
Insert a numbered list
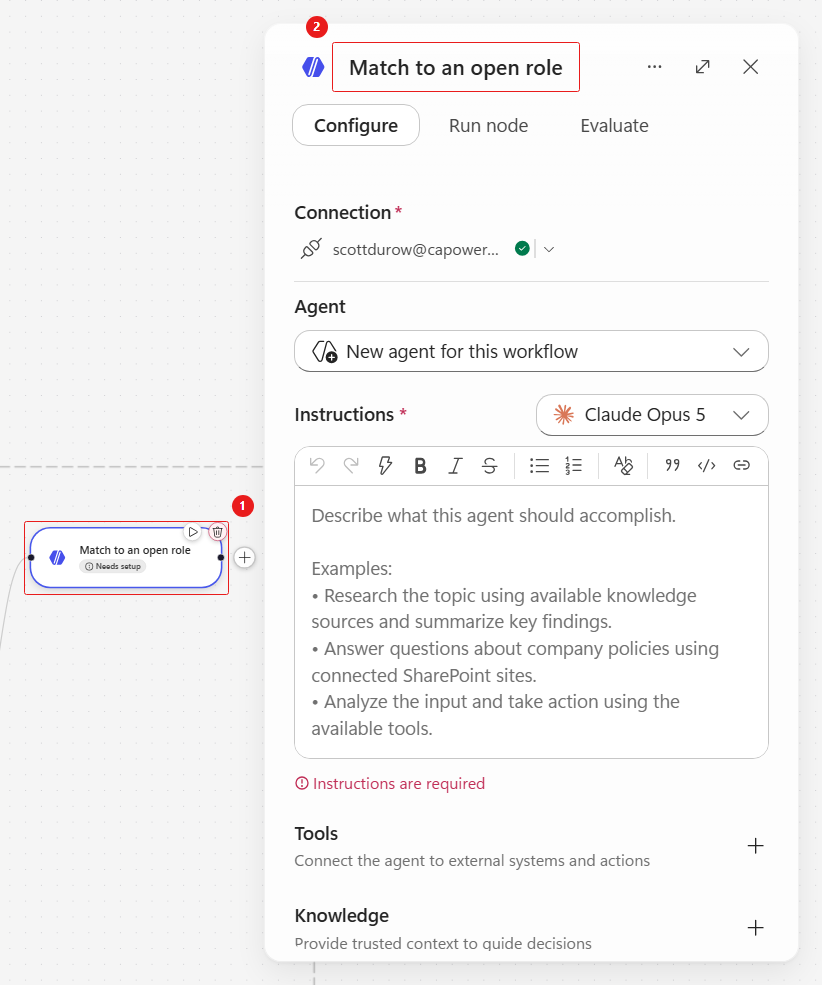574,465
